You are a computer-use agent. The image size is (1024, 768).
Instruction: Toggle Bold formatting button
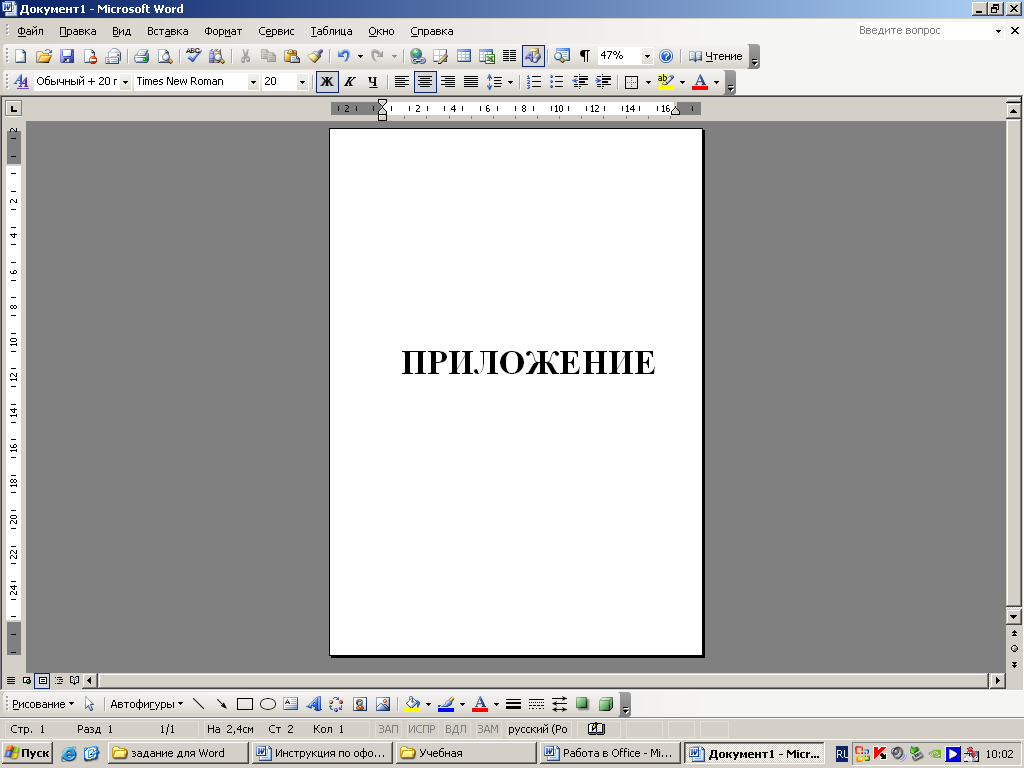point(327,82)
